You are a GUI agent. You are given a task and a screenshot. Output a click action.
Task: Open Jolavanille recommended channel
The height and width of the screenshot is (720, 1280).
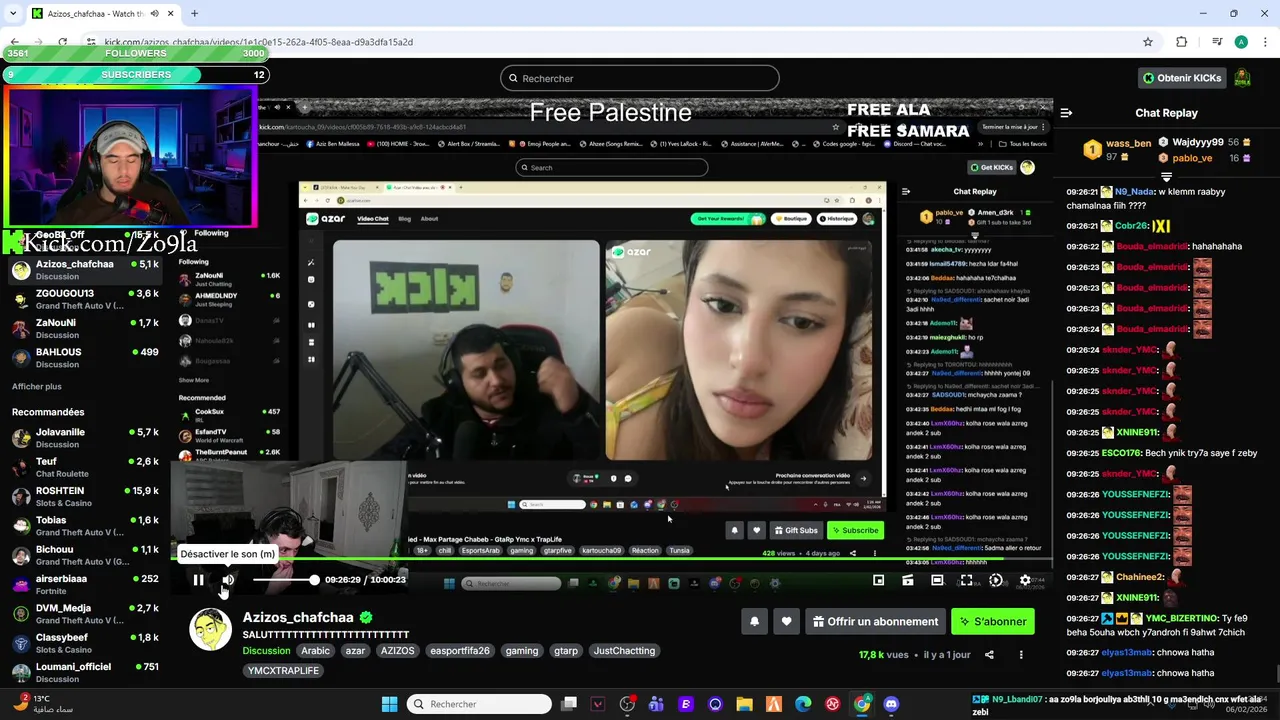pyautogui.click(x=85, y=438)
